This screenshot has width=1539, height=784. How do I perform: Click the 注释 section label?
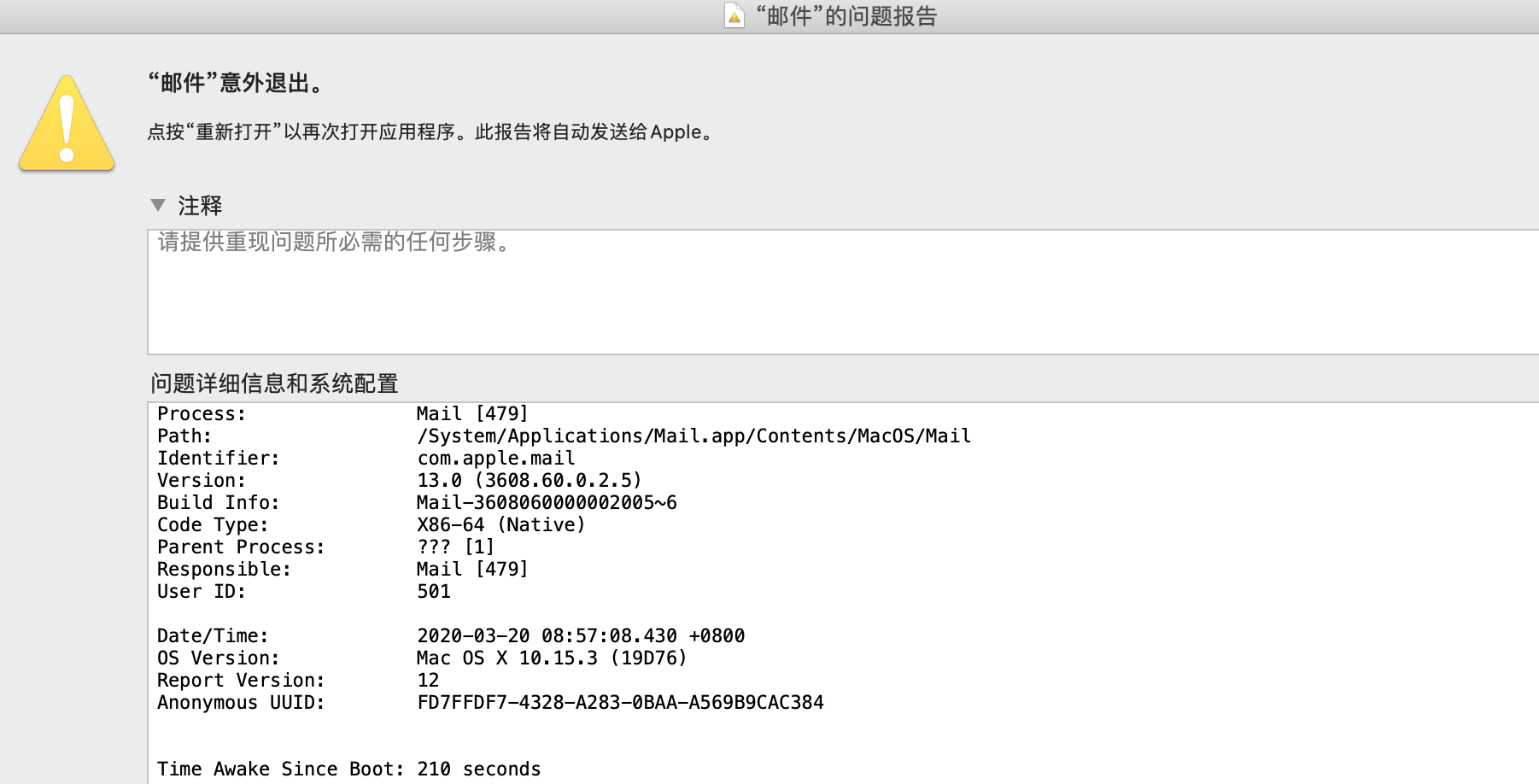200,206
